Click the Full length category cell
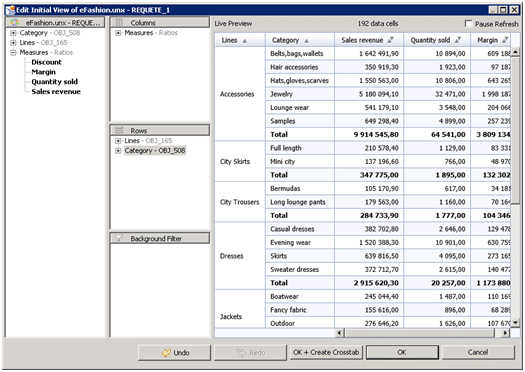Viewport: 525px width, 372px height. pos(300,148)
